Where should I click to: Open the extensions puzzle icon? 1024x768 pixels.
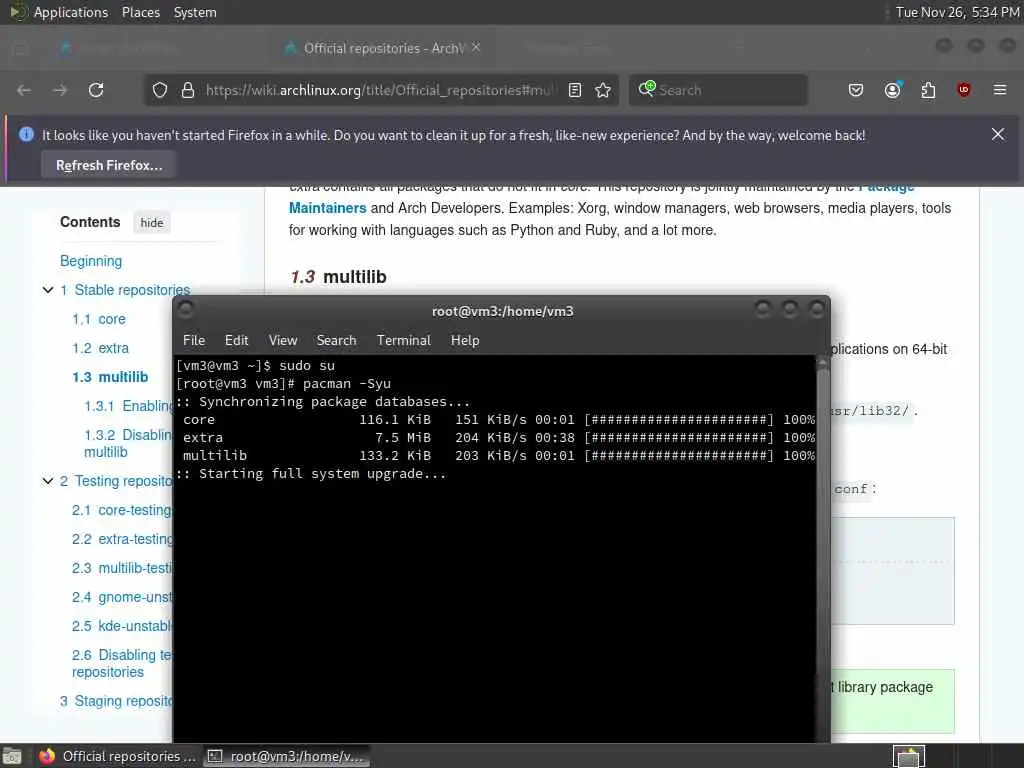click(928, 90)
